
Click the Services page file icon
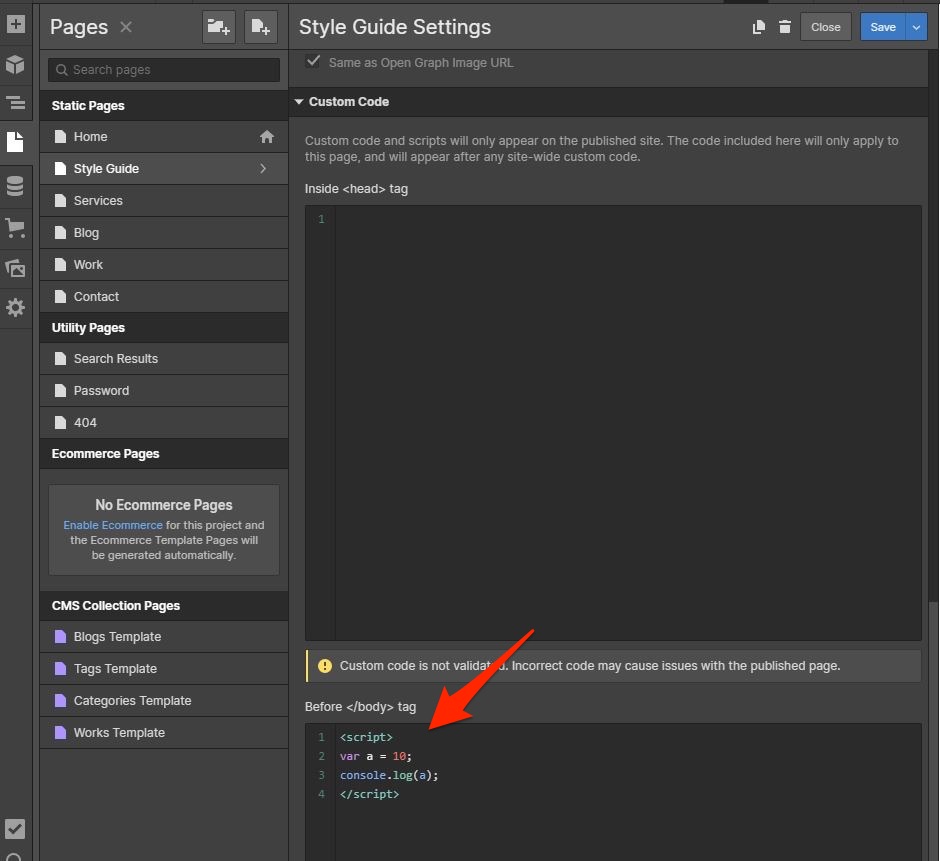tap(61, 201)
